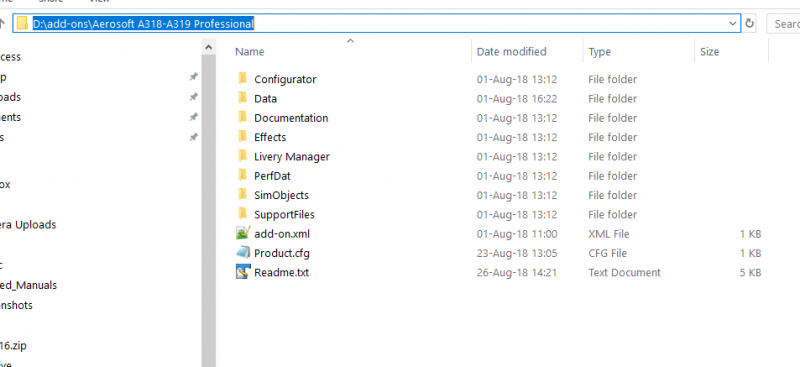Select the Product.cfg file icon

(243, 253)
